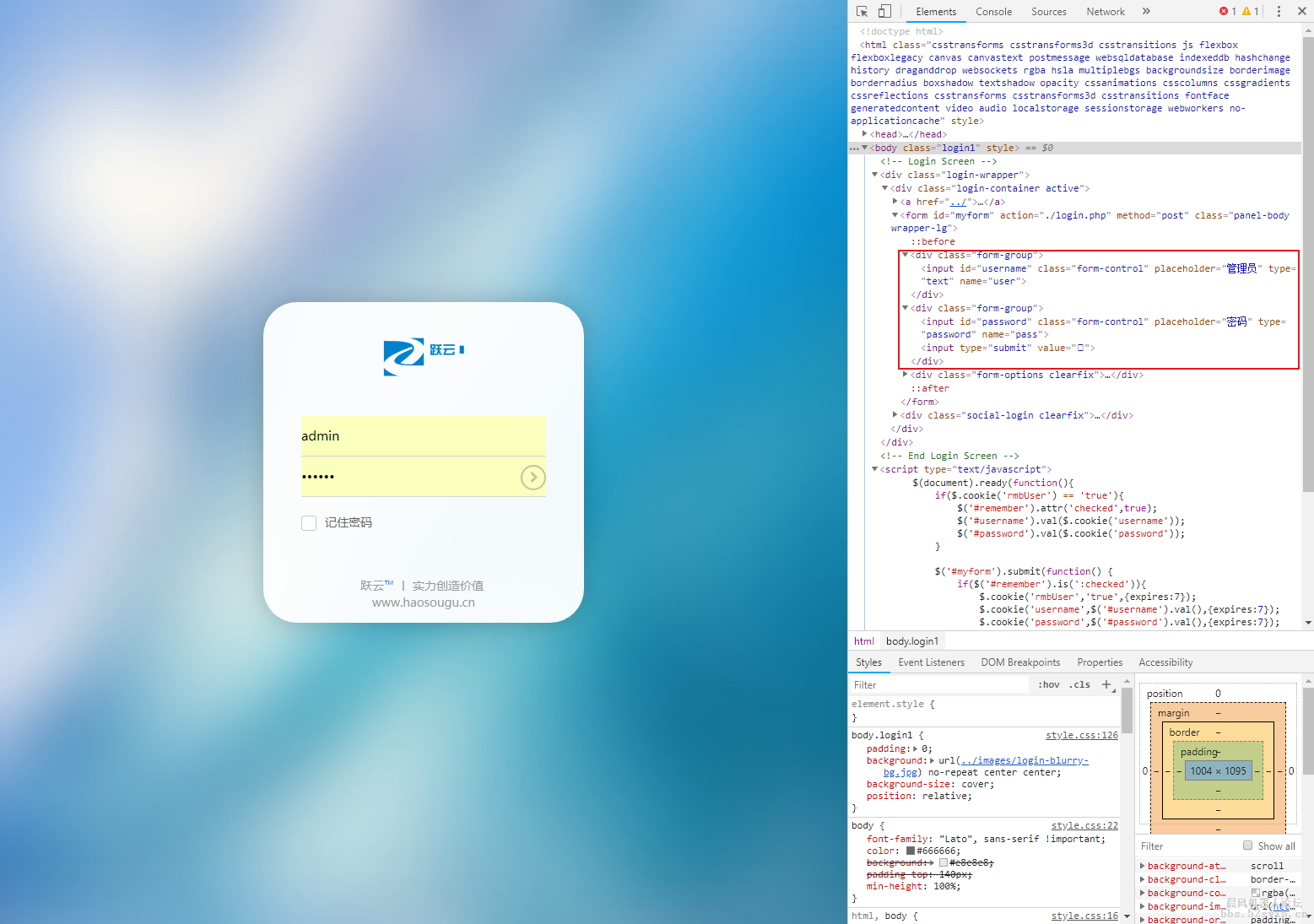The height and width of the screenshot is (924, 1314).
Task: Expand the background-attachment computed property
Action: (x=1143, y=866)
